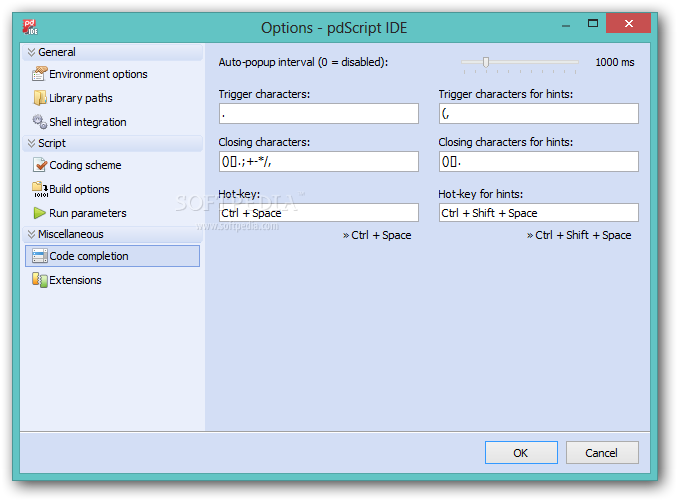Collapse the Miscellaneous section chevron
The width and height of the screenshot is (678, 501).
pyautogui.click(x=31, y=234)
